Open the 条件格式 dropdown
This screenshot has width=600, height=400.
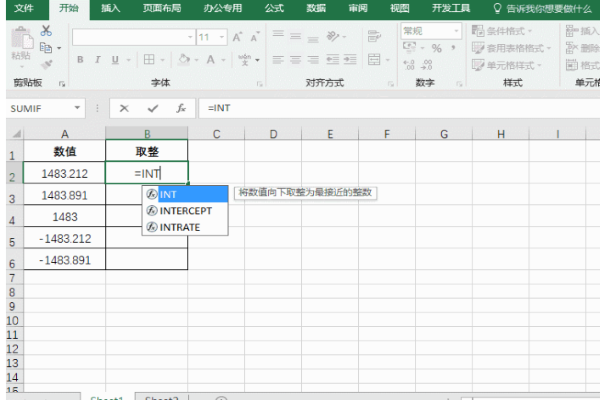coord(502,31)
